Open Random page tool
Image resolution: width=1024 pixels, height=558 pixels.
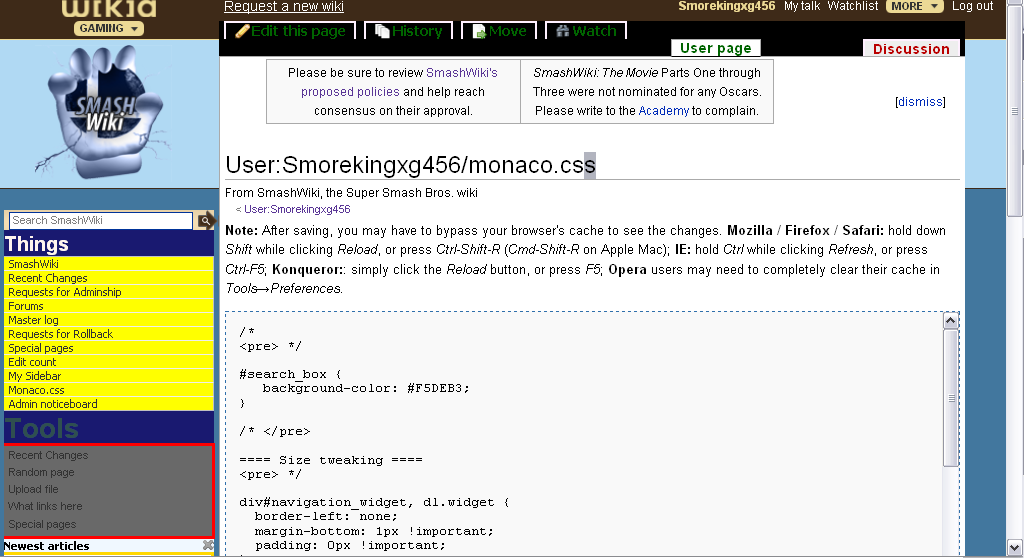41,472
